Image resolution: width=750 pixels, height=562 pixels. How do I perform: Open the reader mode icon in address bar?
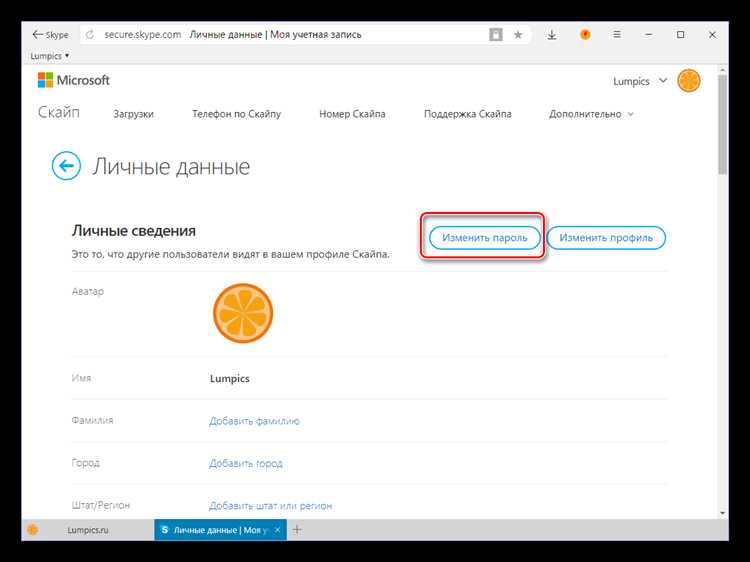point(496,34)
